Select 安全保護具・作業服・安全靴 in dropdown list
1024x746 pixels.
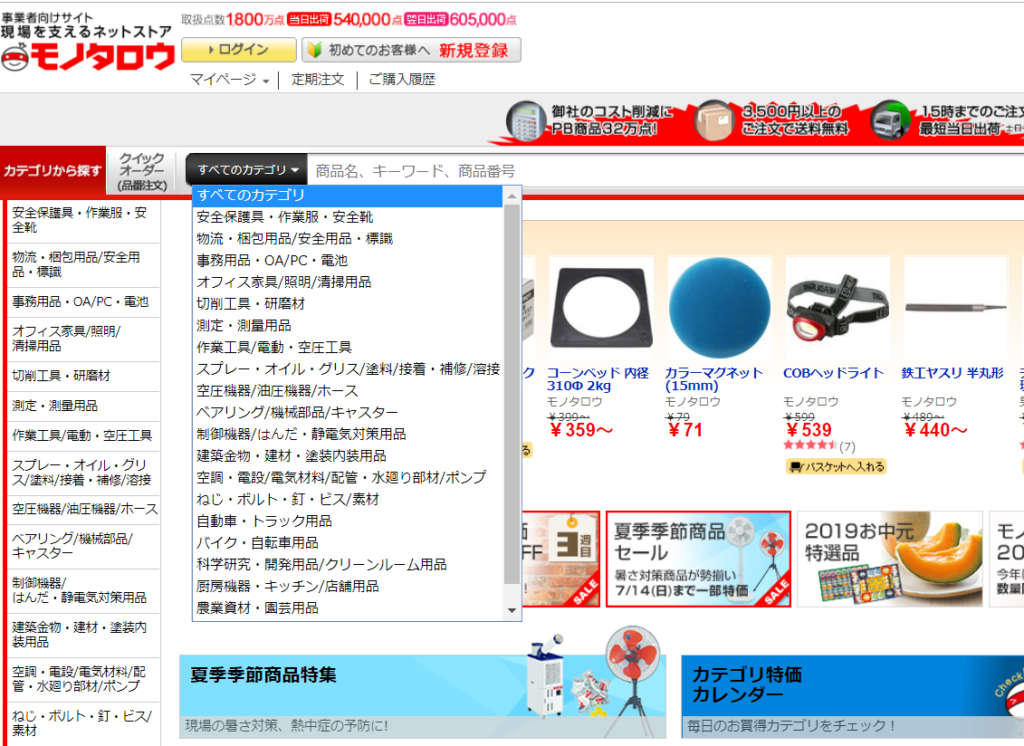(x=348, y=217)
